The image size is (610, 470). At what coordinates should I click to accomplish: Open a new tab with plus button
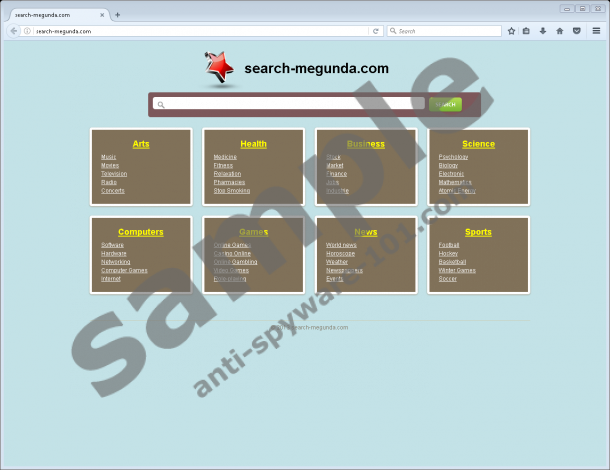pyautogui.click(x=117, y=15)
